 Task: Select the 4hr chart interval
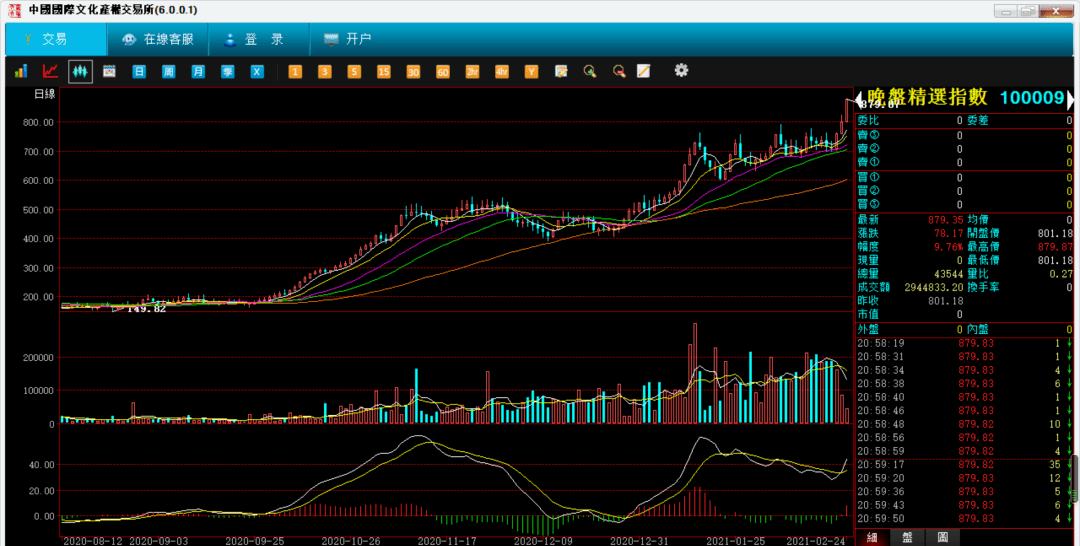502,72
